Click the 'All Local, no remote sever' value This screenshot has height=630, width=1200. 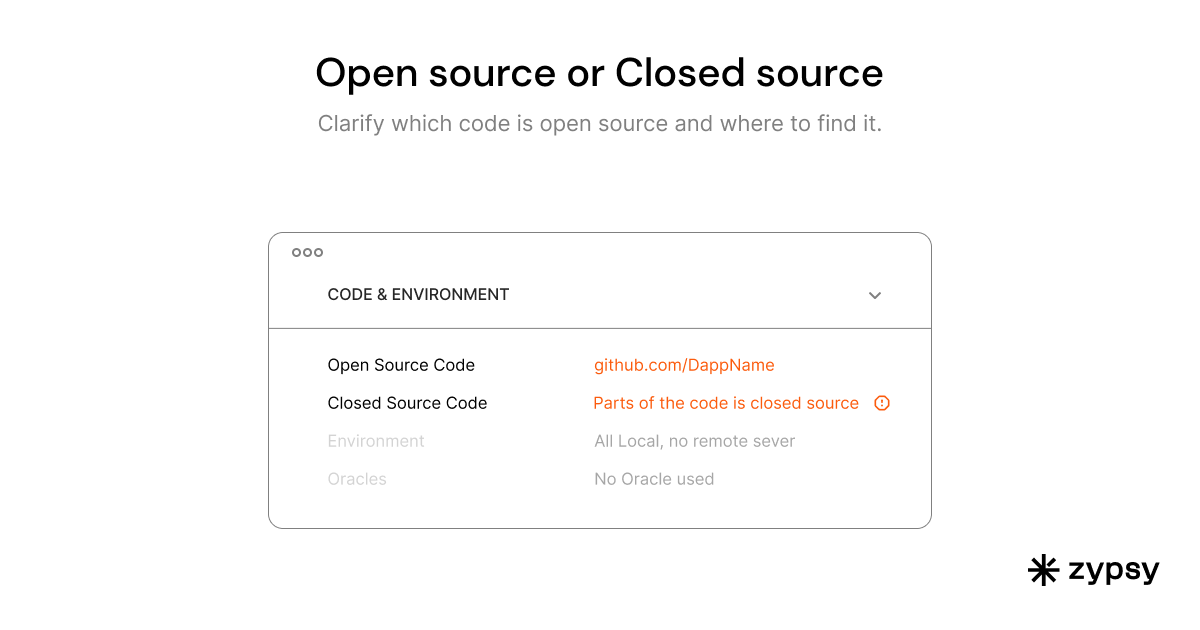694,441
